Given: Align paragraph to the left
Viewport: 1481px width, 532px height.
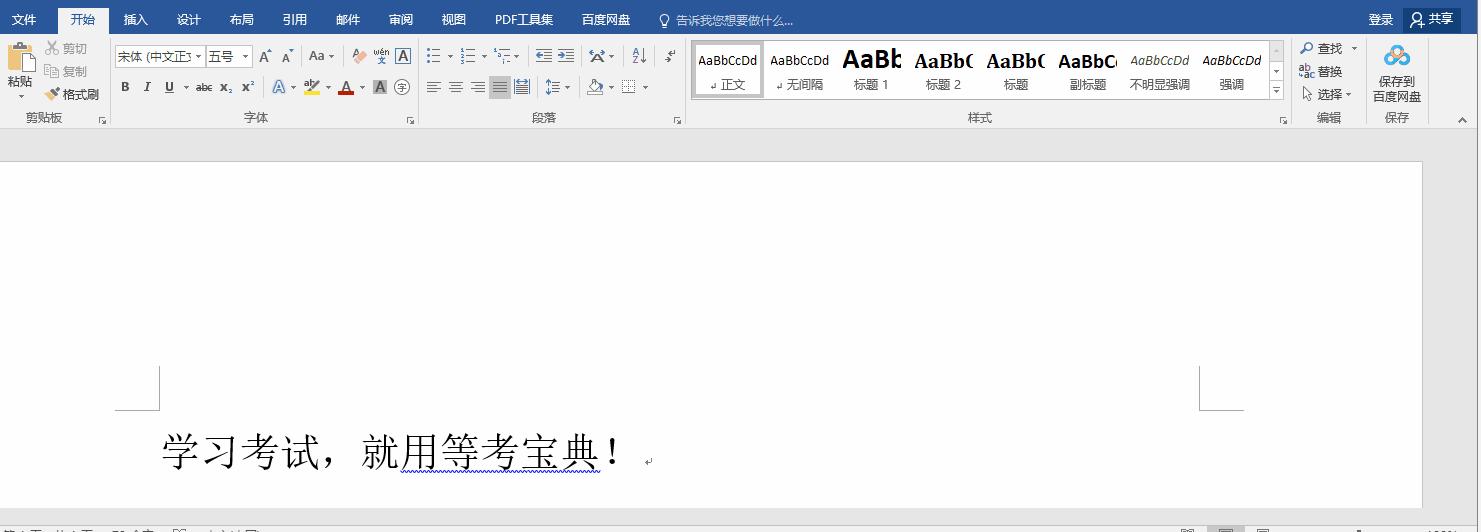Looking at the screenshot, I should click(x=434, y=88).
